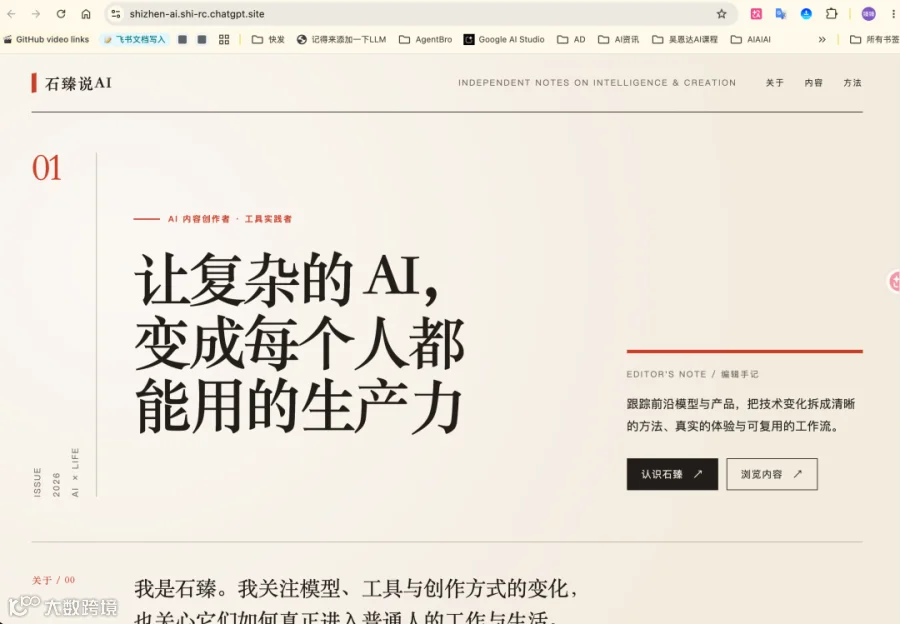Click the AI 内容创作者 · 工具实践者 label
The image size is (900, 624).
pos(230,219)
